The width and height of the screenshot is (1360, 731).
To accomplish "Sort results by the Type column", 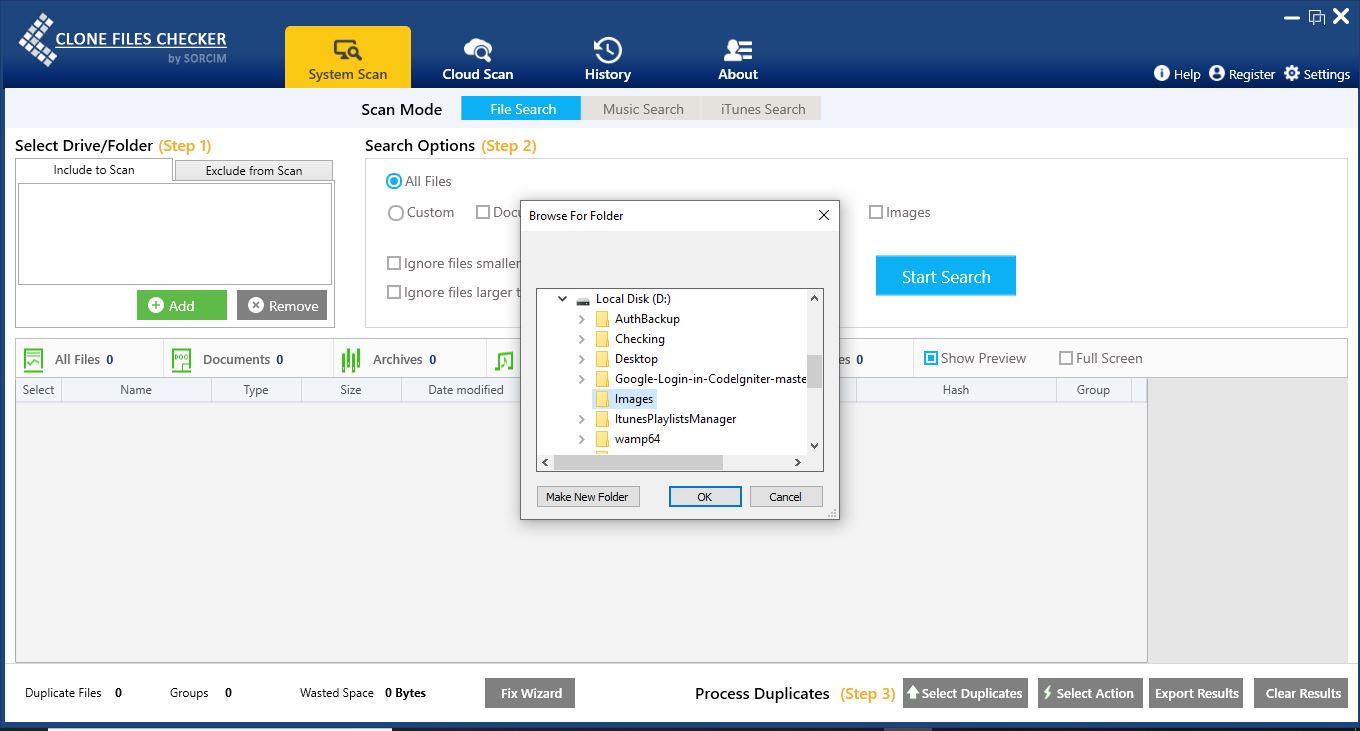I will (256, 390).
